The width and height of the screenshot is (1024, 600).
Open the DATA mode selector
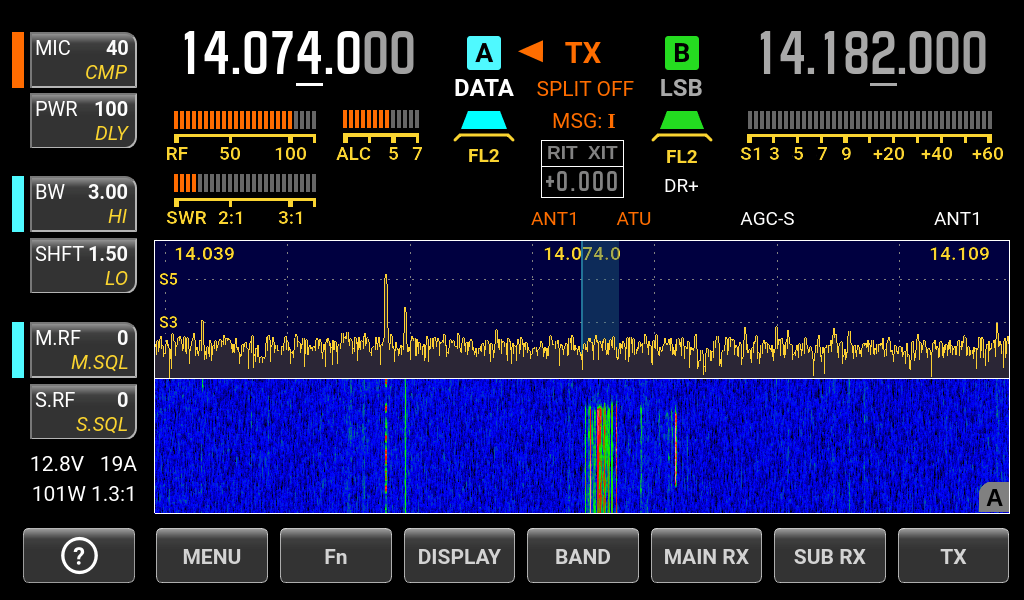point(483,88)
